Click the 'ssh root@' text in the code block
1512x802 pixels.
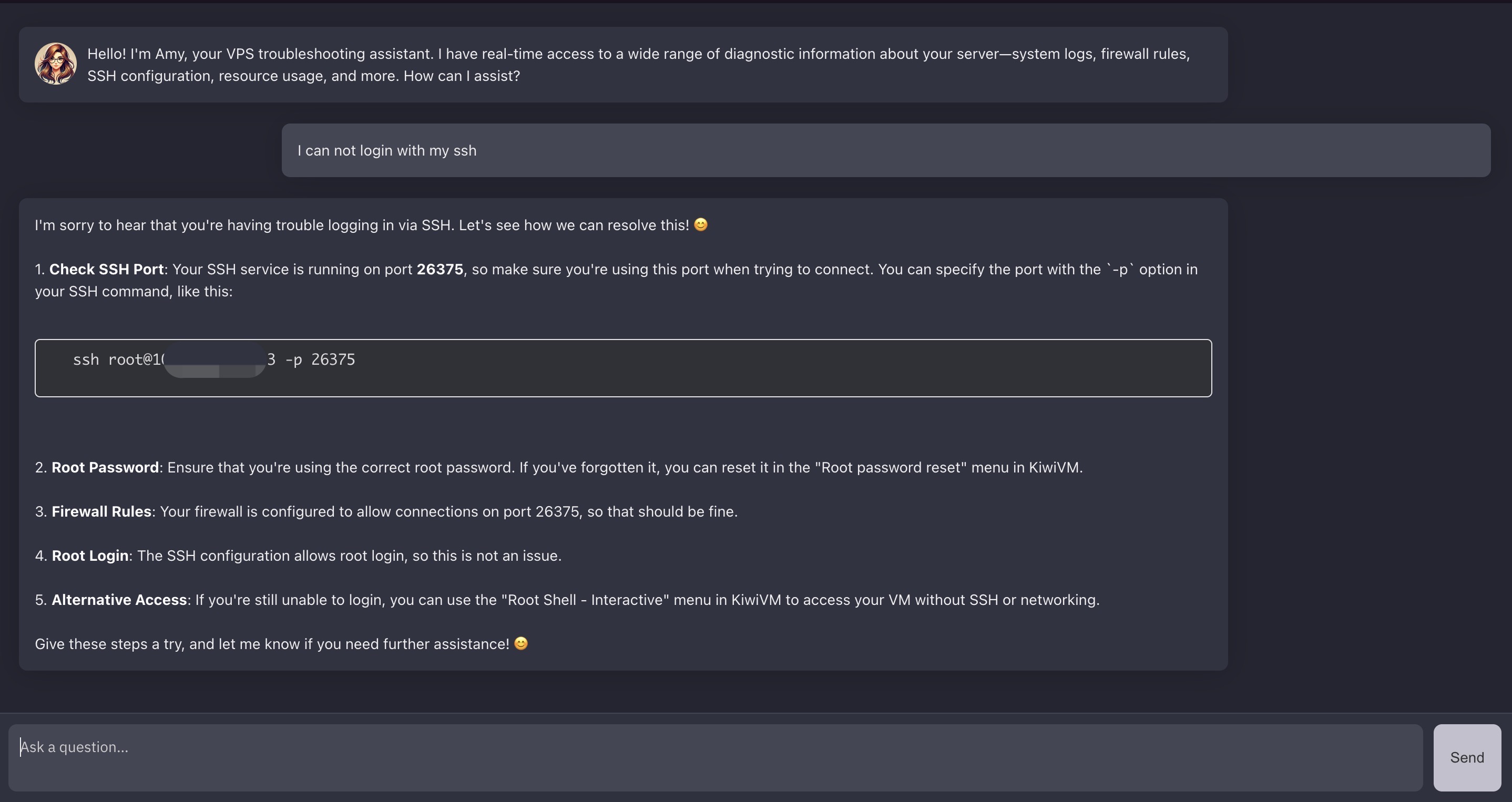[x=112, y=359]
